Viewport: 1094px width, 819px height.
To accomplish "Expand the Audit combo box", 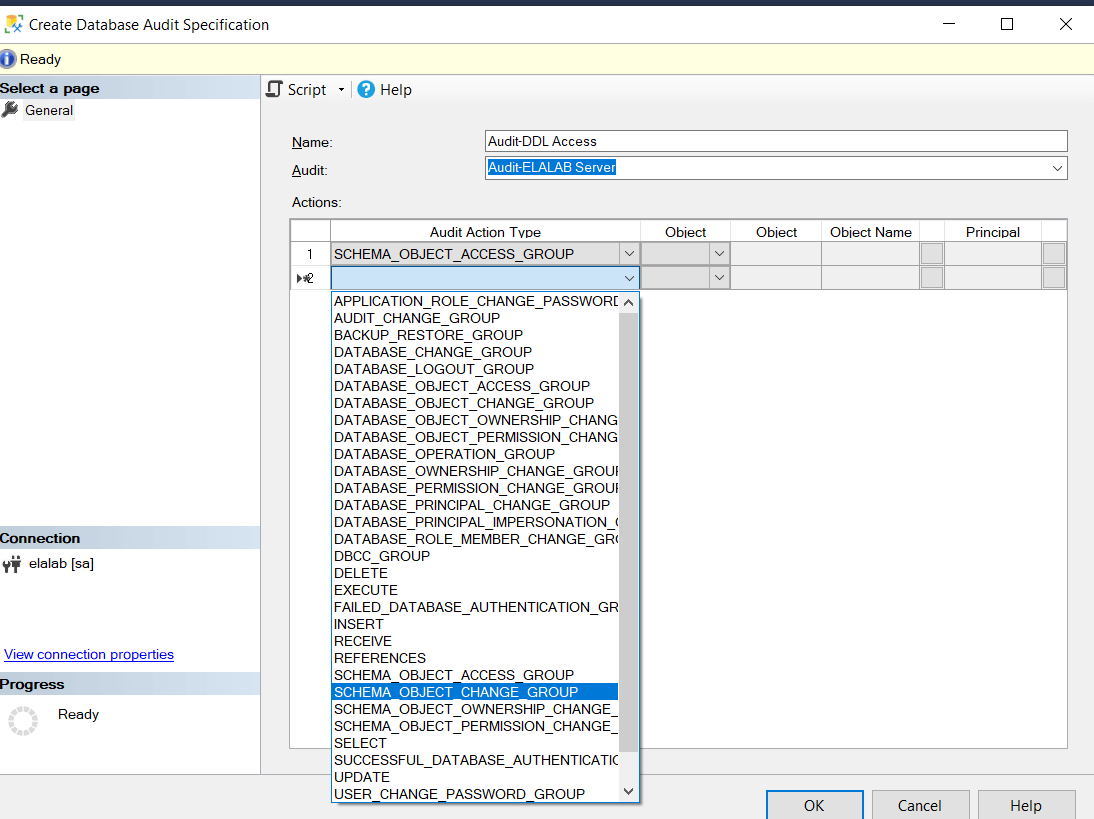I will [1057, 168].
